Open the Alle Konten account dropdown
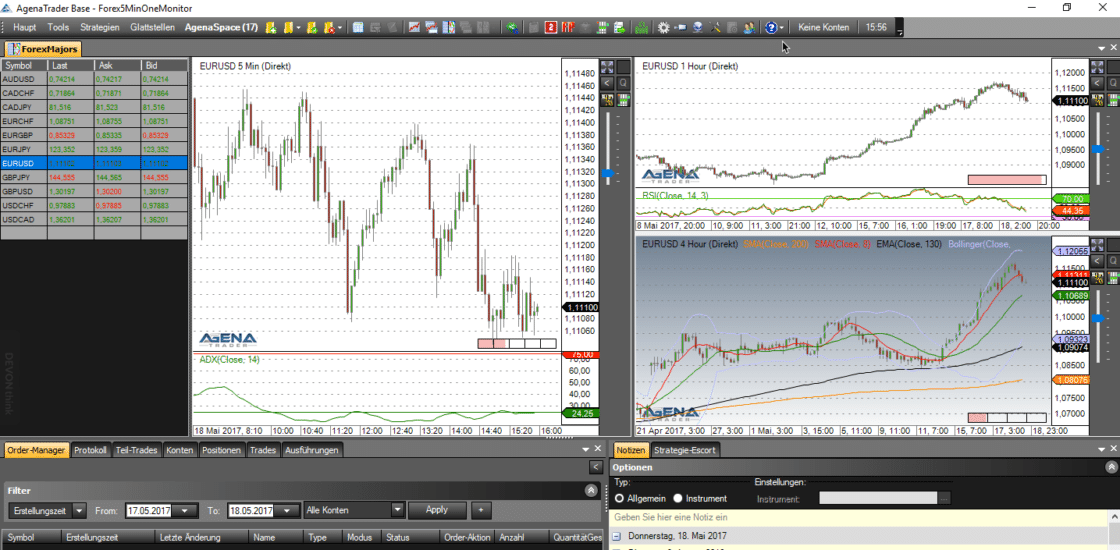 [x=397, y=510]
